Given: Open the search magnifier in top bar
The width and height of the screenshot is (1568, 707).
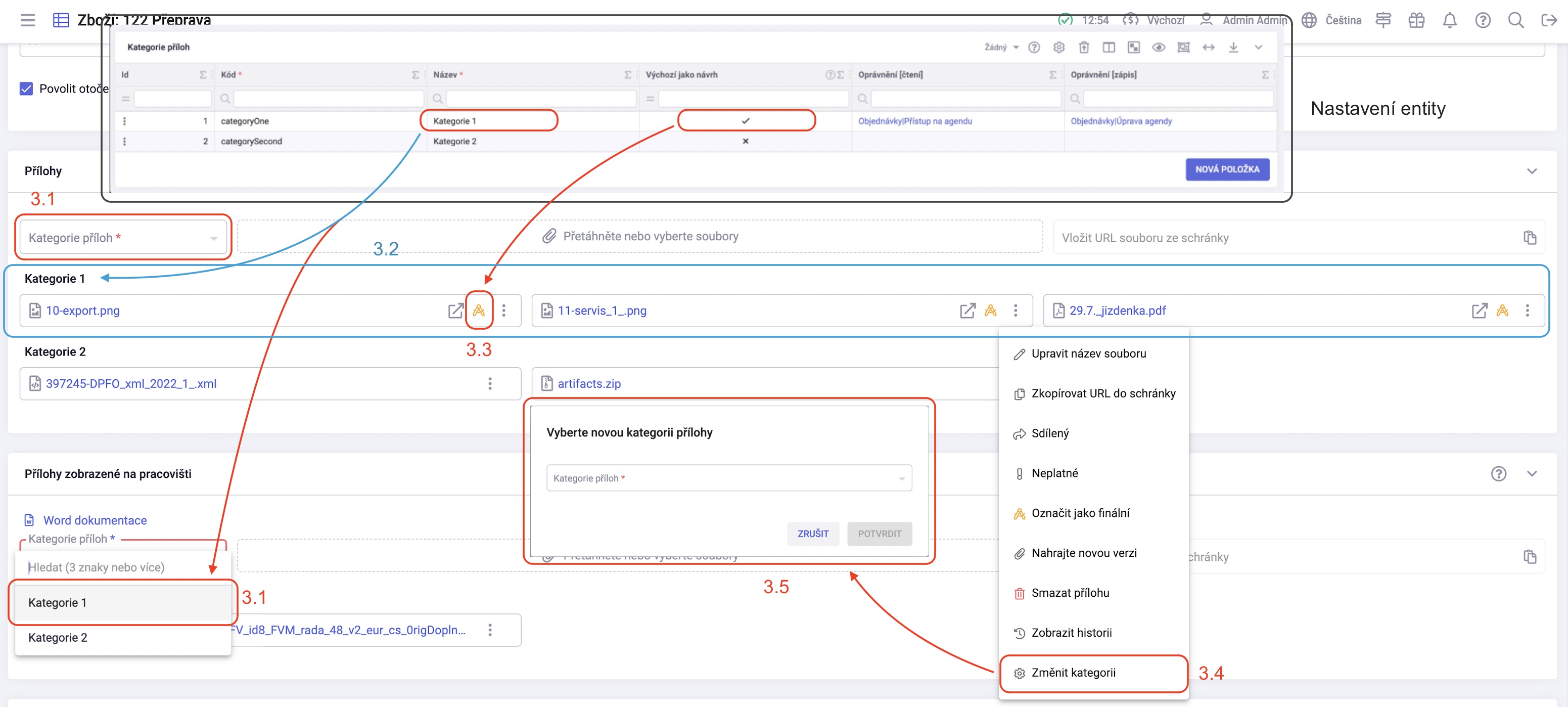Looking at the screenshot, I should (x=1515, y=21).
